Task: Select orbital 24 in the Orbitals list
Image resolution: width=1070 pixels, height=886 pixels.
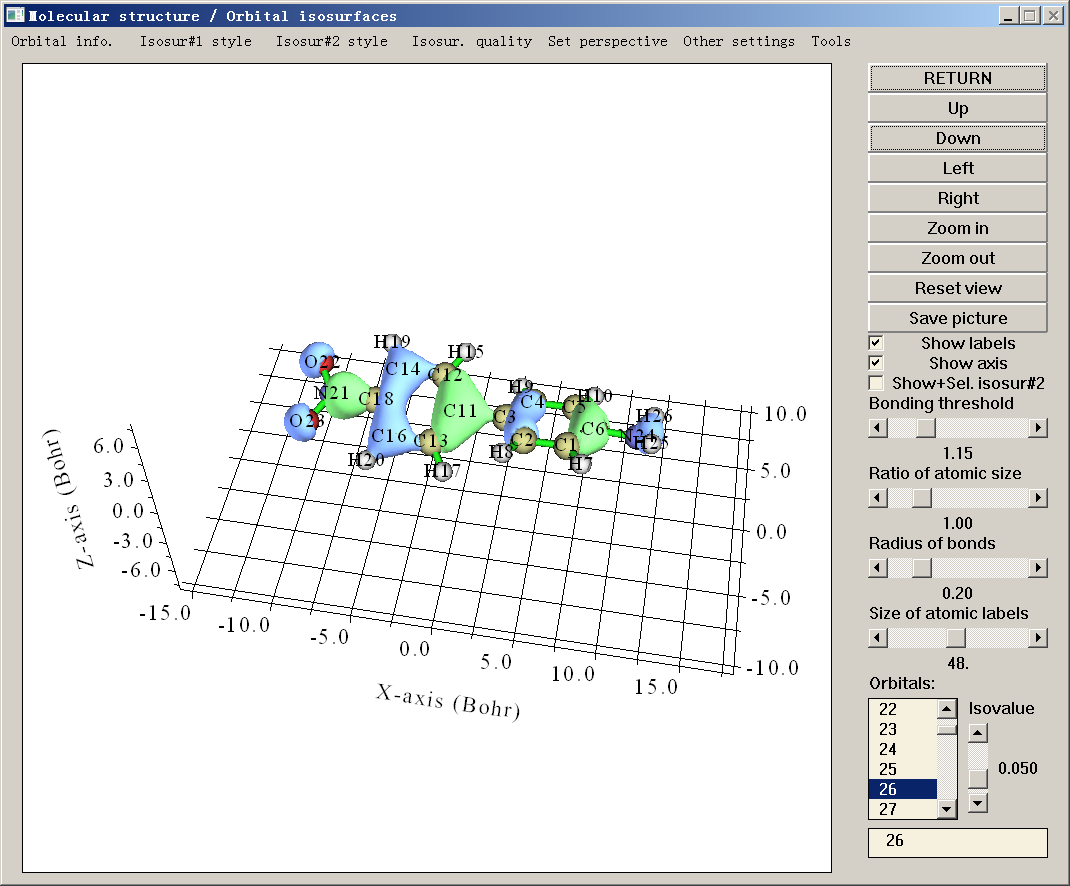Action: click(x=903, y=749)
